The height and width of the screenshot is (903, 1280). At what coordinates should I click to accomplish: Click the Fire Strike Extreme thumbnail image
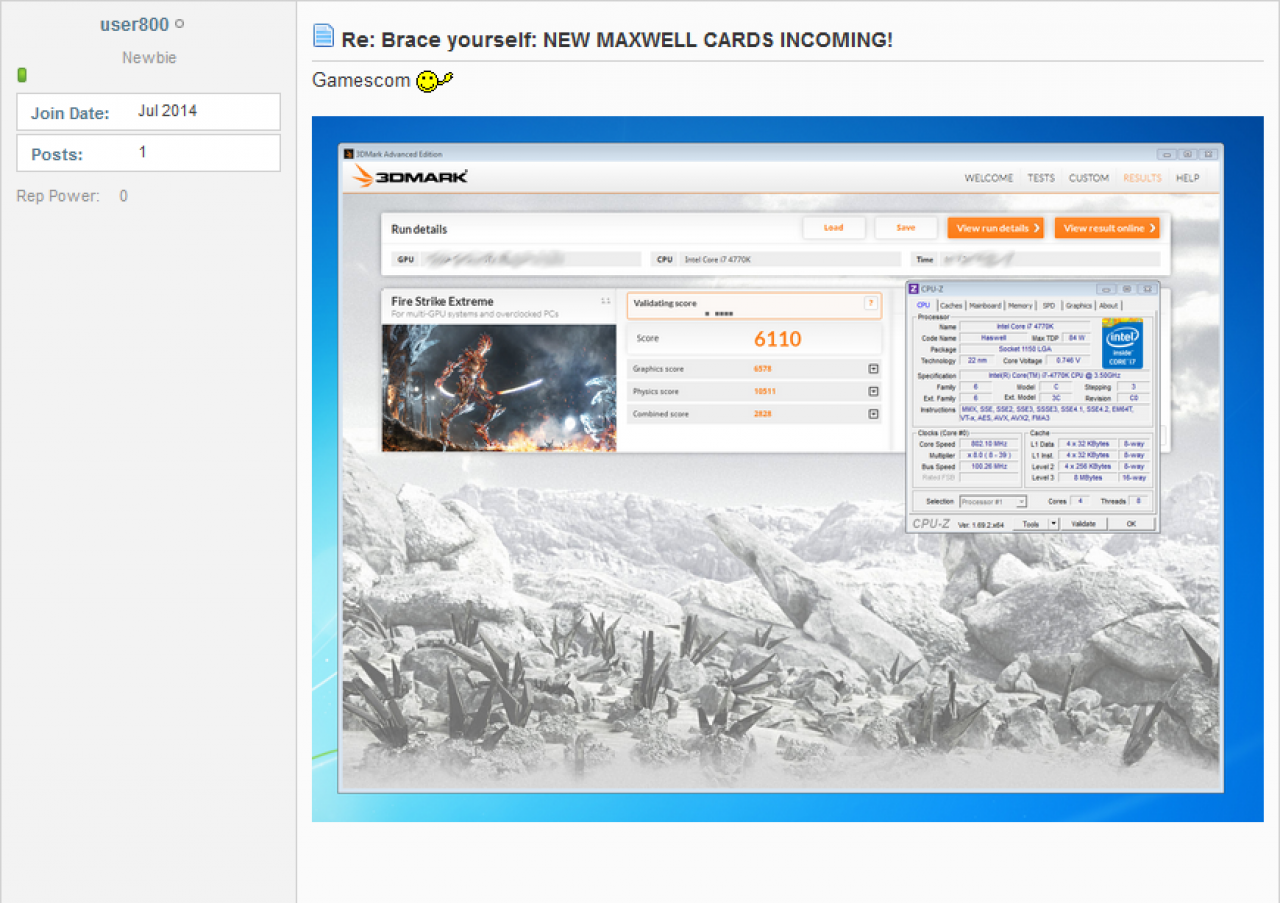[499, 387]
